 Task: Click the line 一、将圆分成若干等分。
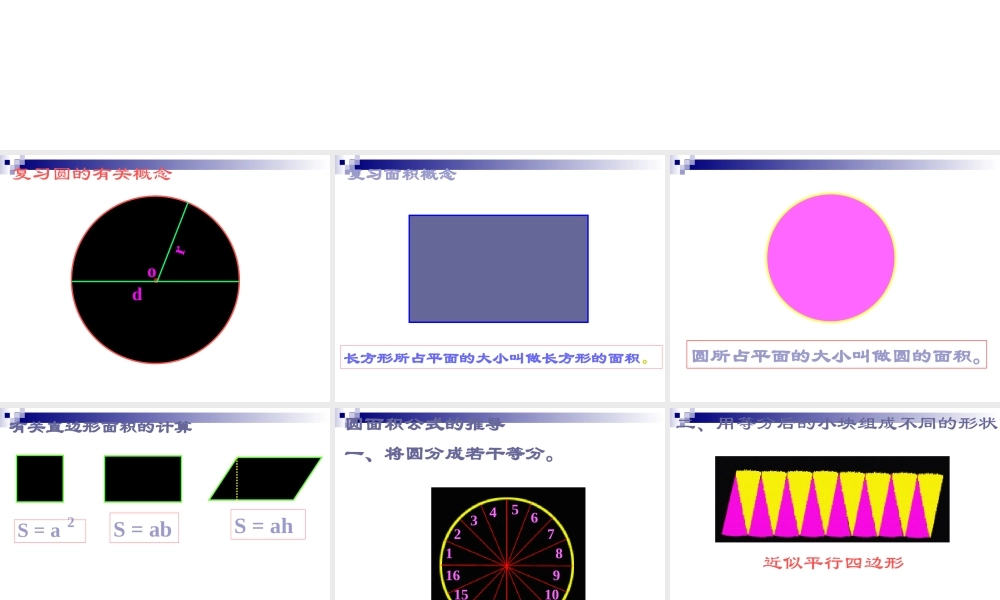tap(451, 454)
